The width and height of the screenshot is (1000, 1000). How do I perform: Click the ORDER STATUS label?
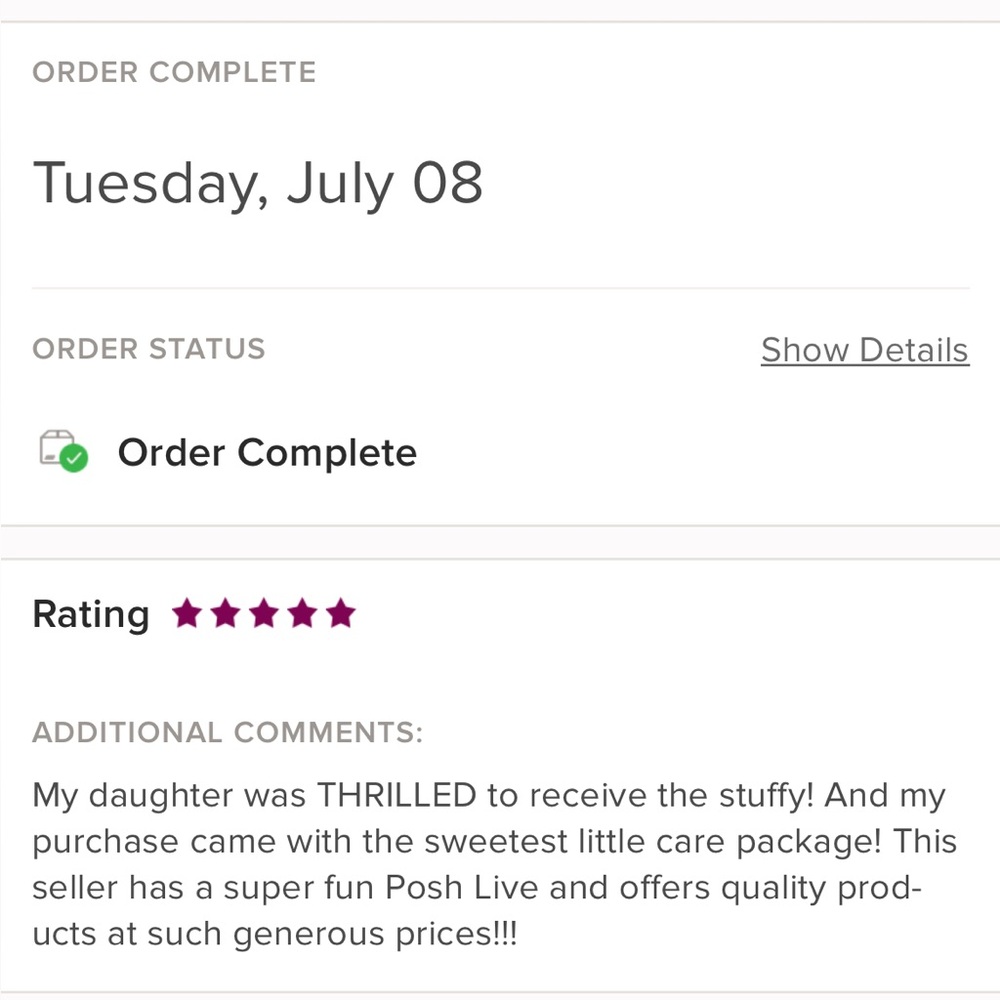pyautogui.click(x=149, y=349)
